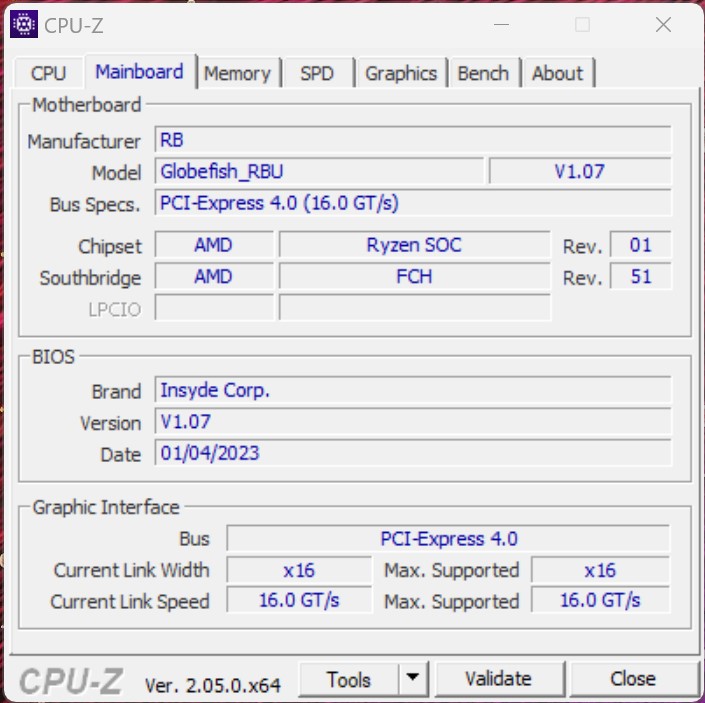This screenshot has width=705, height=703.
Task: Click the Close button at bottom
Action: click(x=633, y=679)
